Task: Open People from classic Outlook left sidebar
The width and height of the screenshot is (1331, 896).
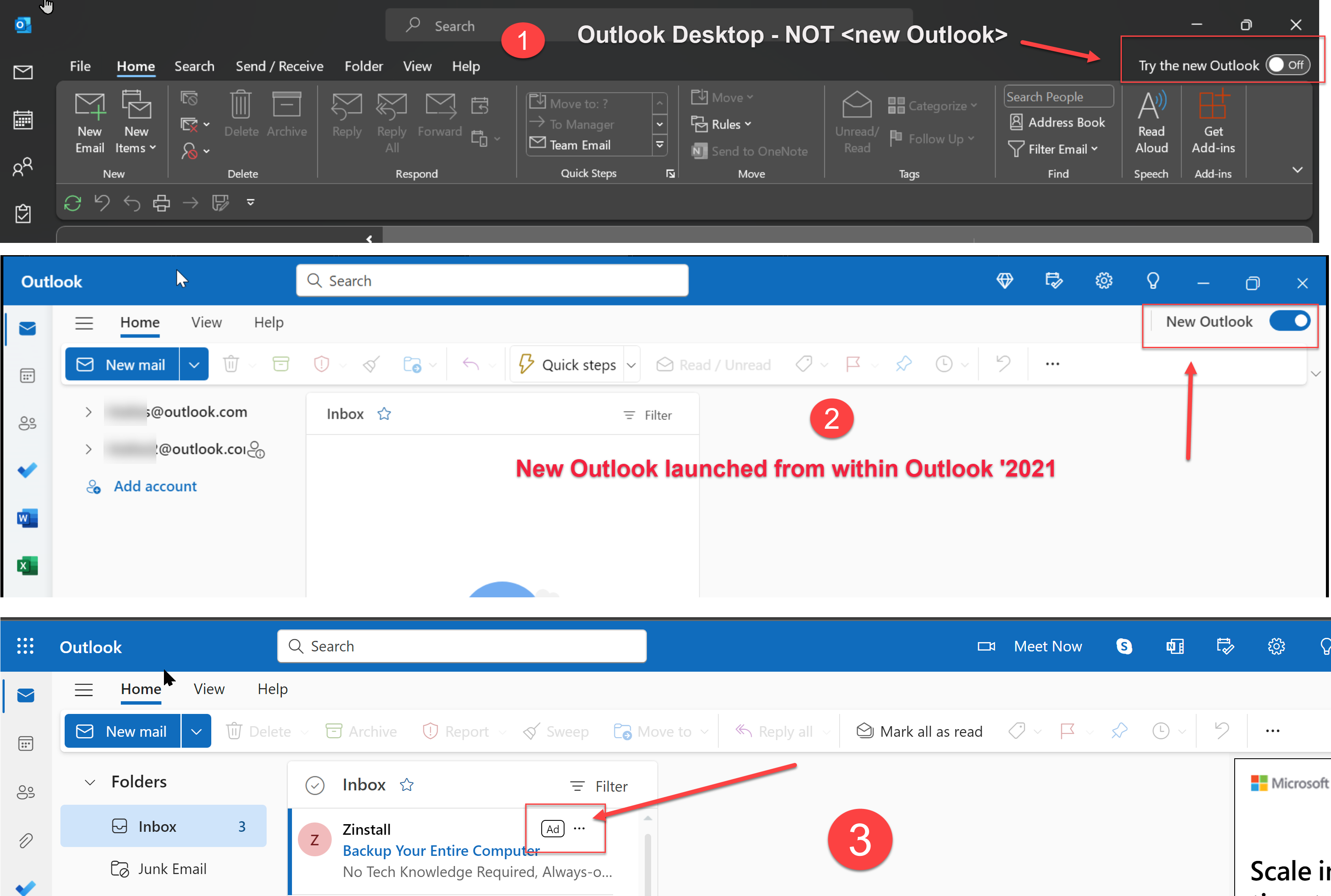Action: click(x=23, y=167)
